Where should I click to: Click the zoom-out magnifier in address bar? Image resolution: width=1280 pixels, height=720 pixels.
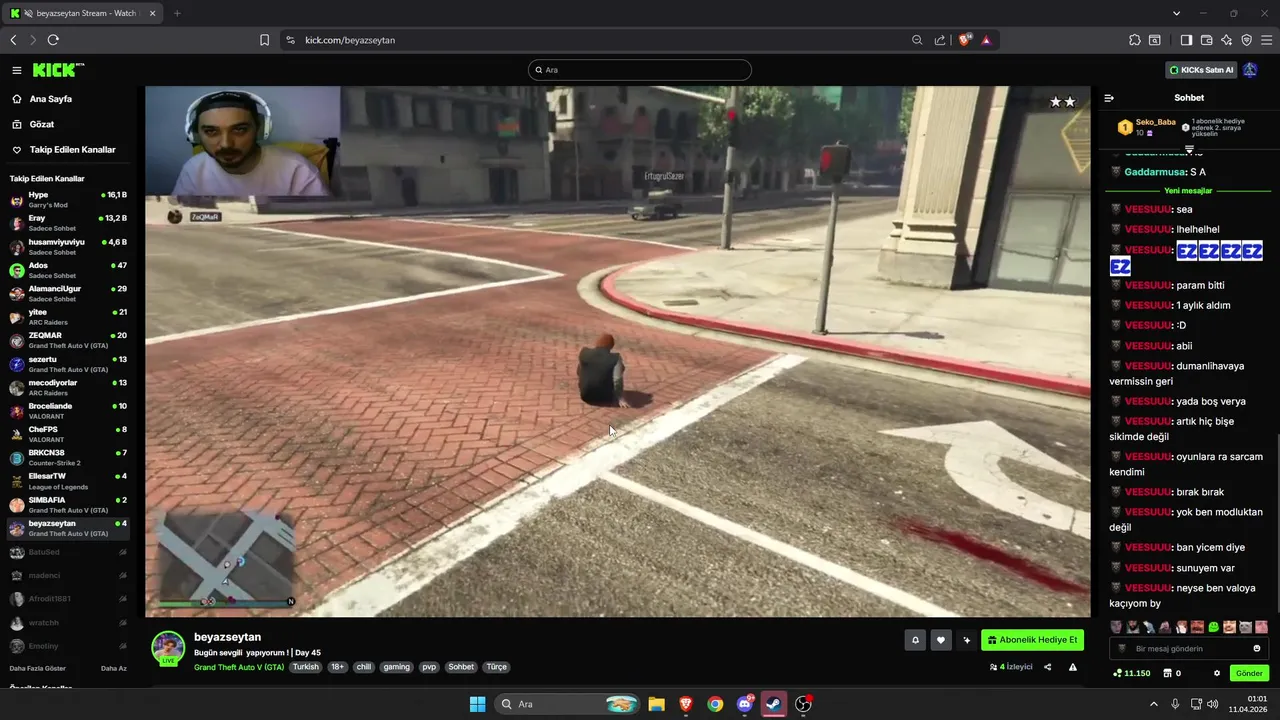point(917,40)
